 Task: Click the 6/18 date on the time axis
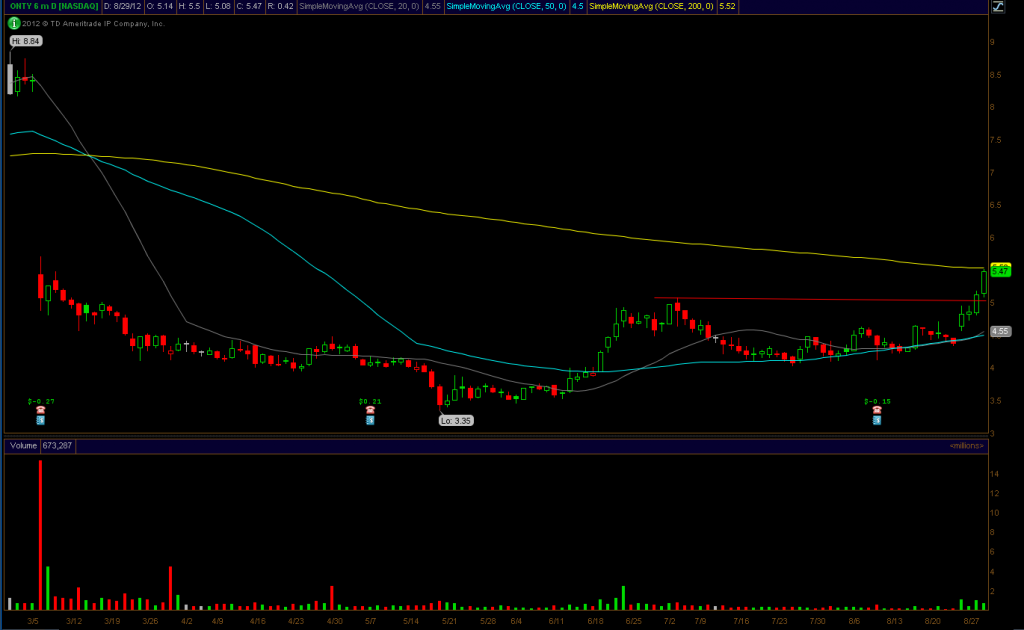[595, 621]
